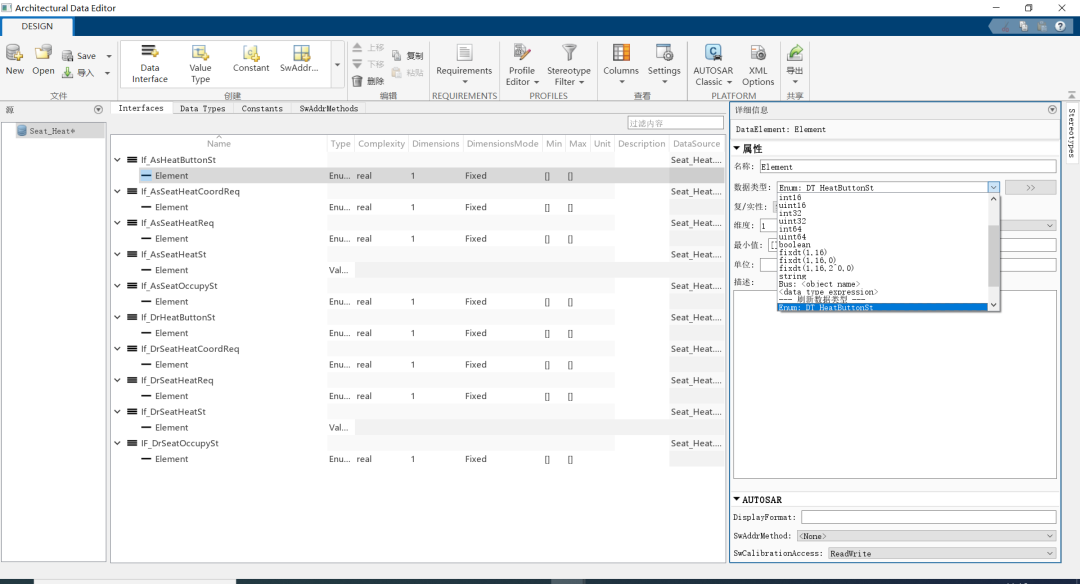
Task: Open the 导入 import options arrow
Action: [x=107, y=72]
